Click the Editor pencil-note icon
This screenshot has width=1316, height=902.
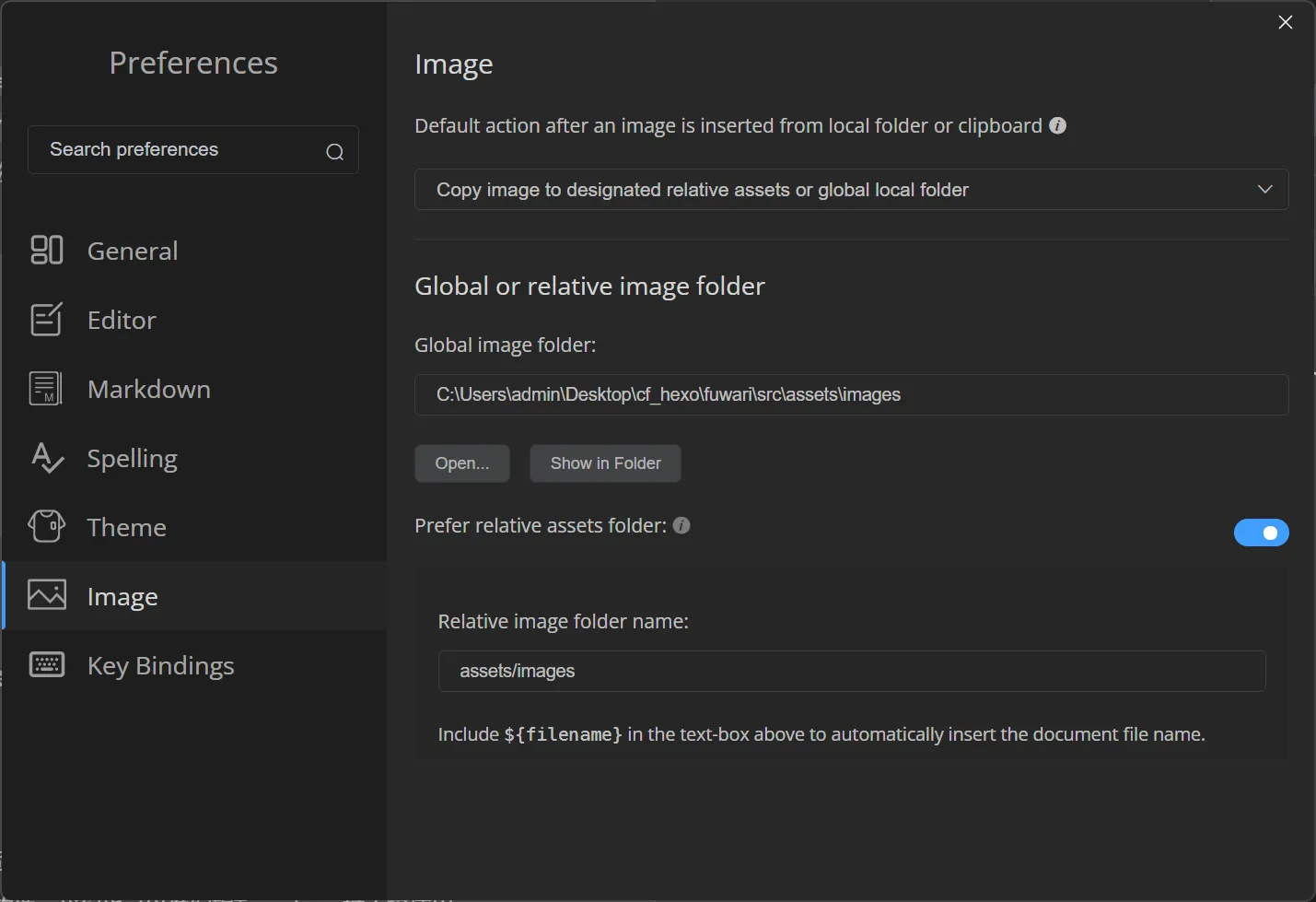pos(47,320)
